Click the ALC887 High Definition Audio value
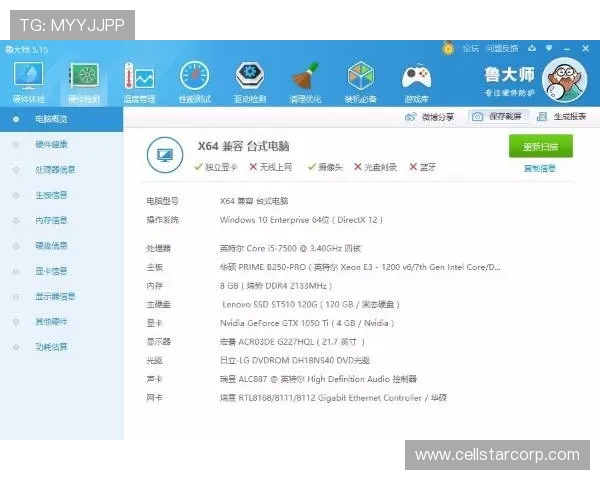 (318, 379)
